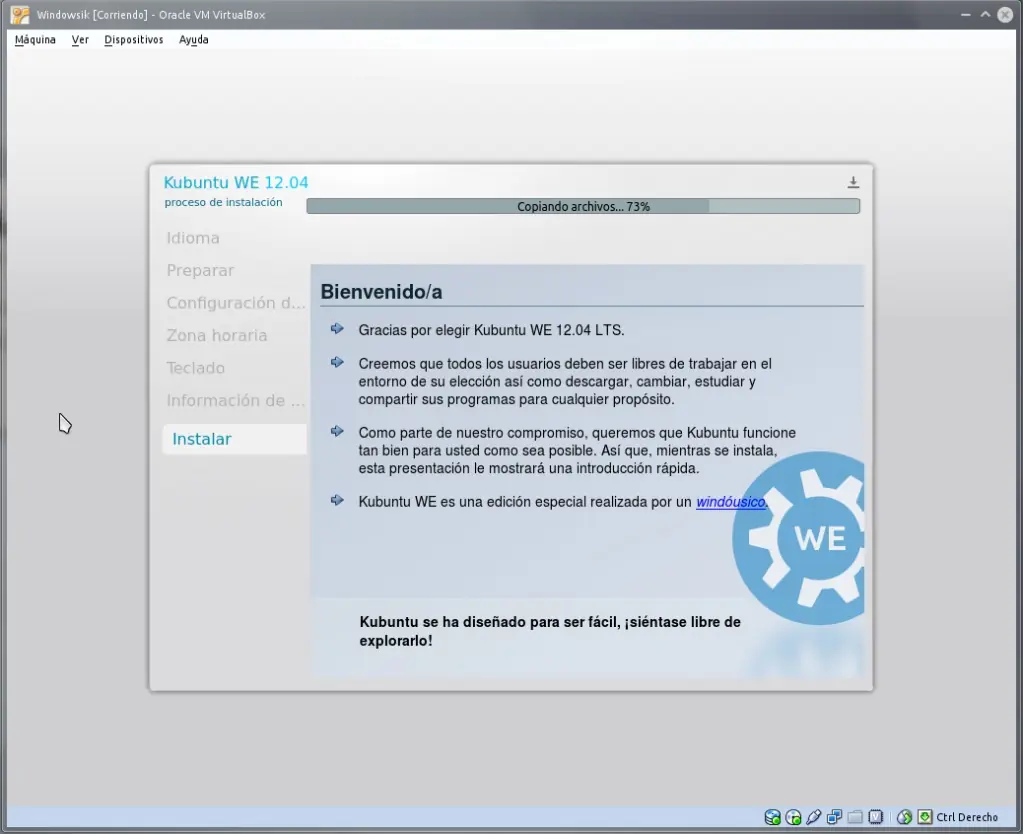Maximize the VirtualBox window

[985, 14]
